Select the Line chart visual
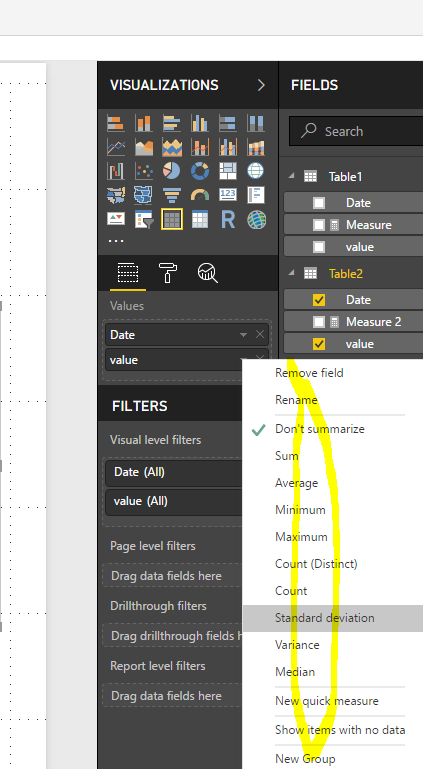Screen dimensions: 423x769 tap(116, 147)
